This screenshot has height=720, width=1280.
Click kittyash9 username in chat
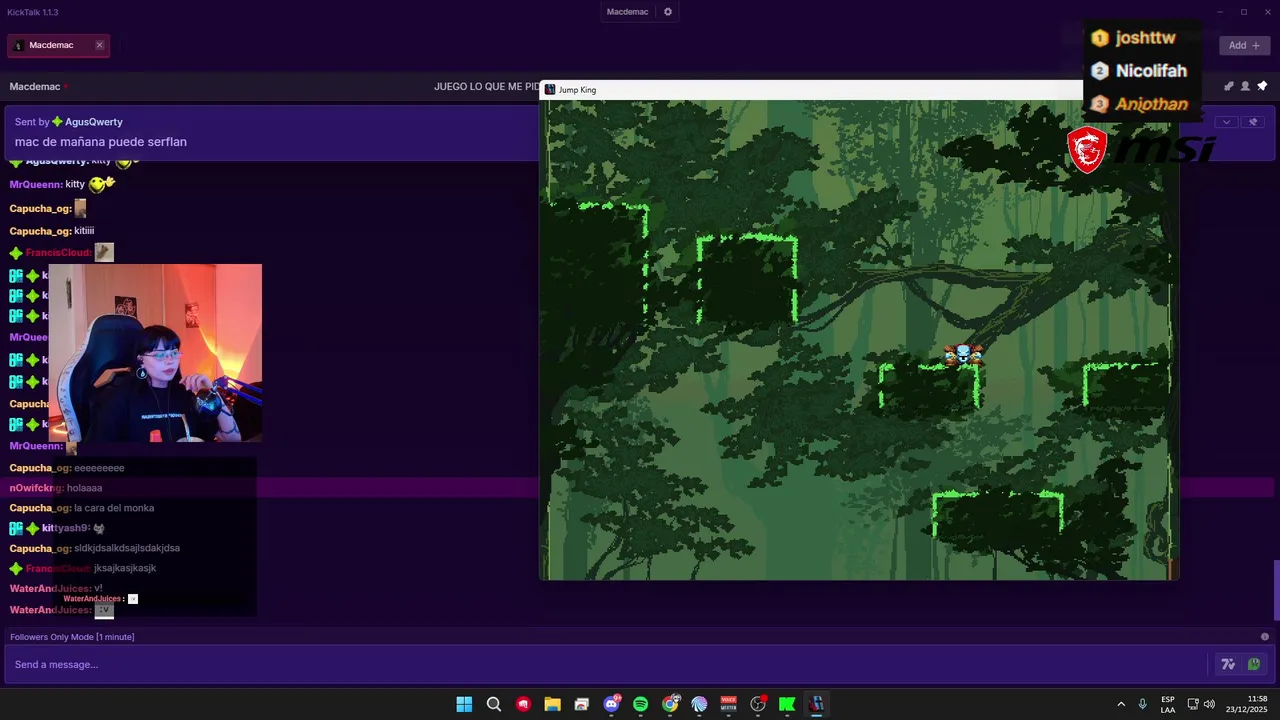66,528
